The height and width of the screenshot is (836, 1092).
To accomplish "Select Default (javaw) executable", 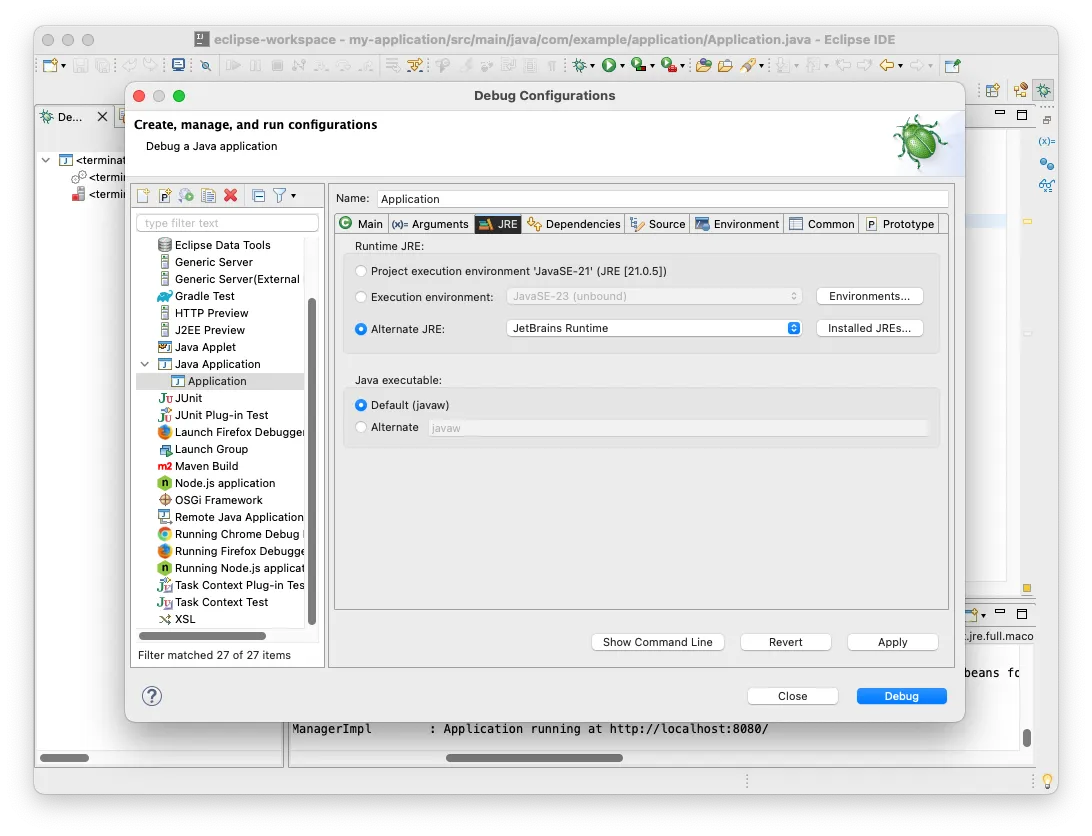I will click(360, 404).
